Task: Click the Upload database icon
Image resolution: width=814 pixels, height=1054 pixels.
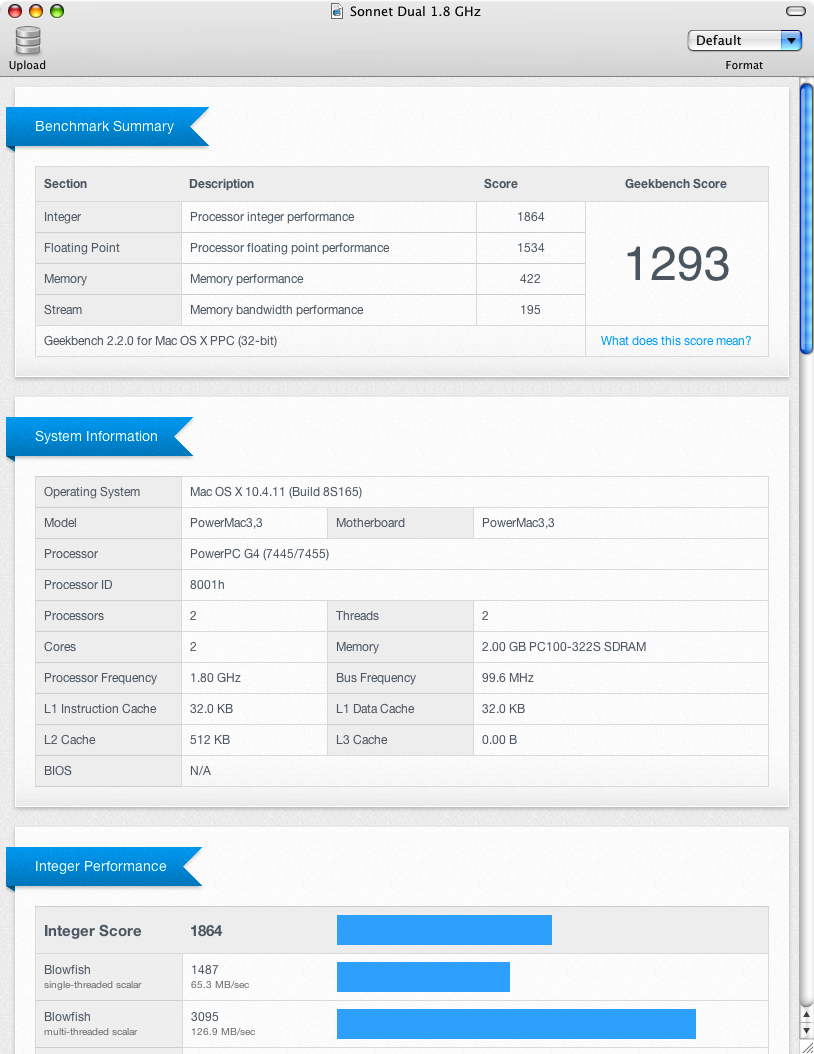Action: pos(28,40)
